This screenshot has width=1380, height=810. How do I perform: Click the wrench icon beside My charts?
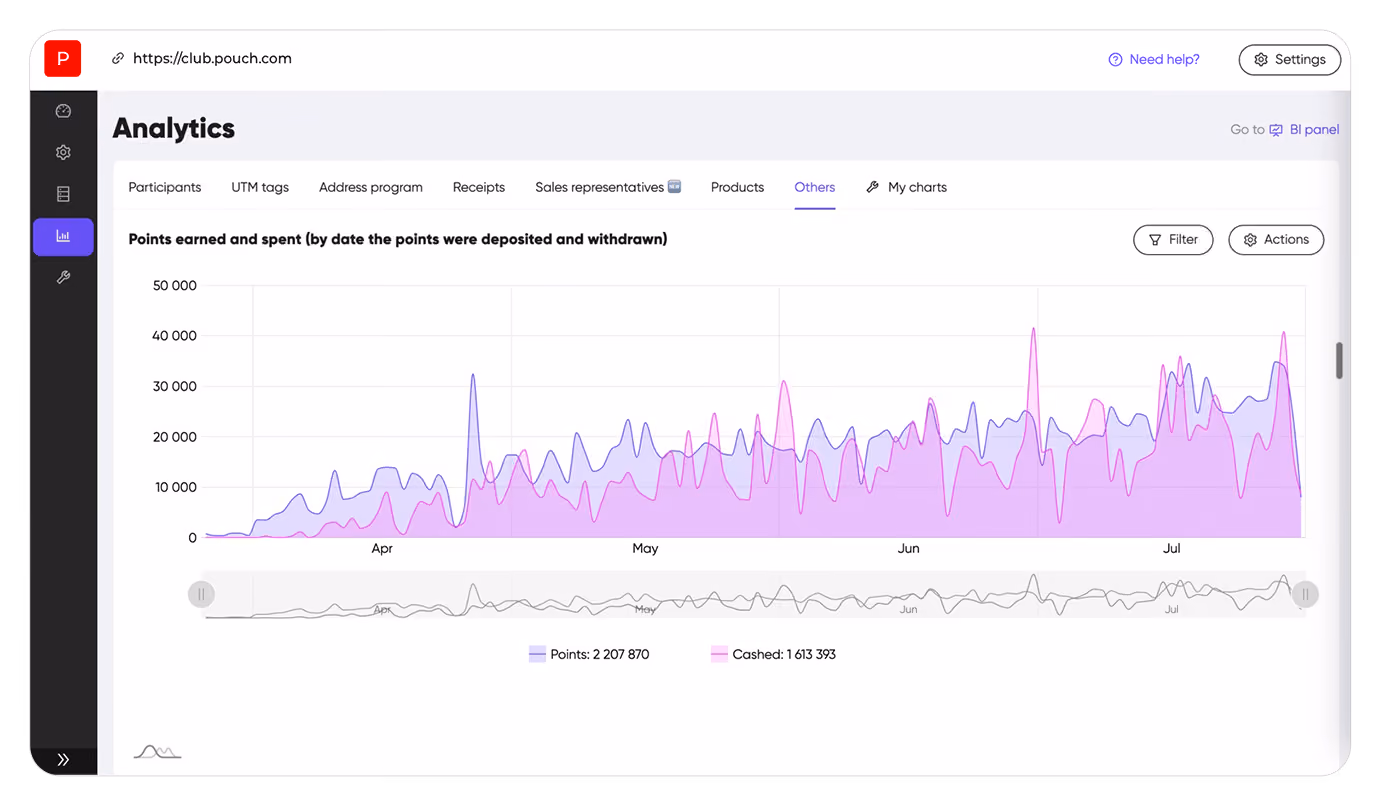click(872, 187)
